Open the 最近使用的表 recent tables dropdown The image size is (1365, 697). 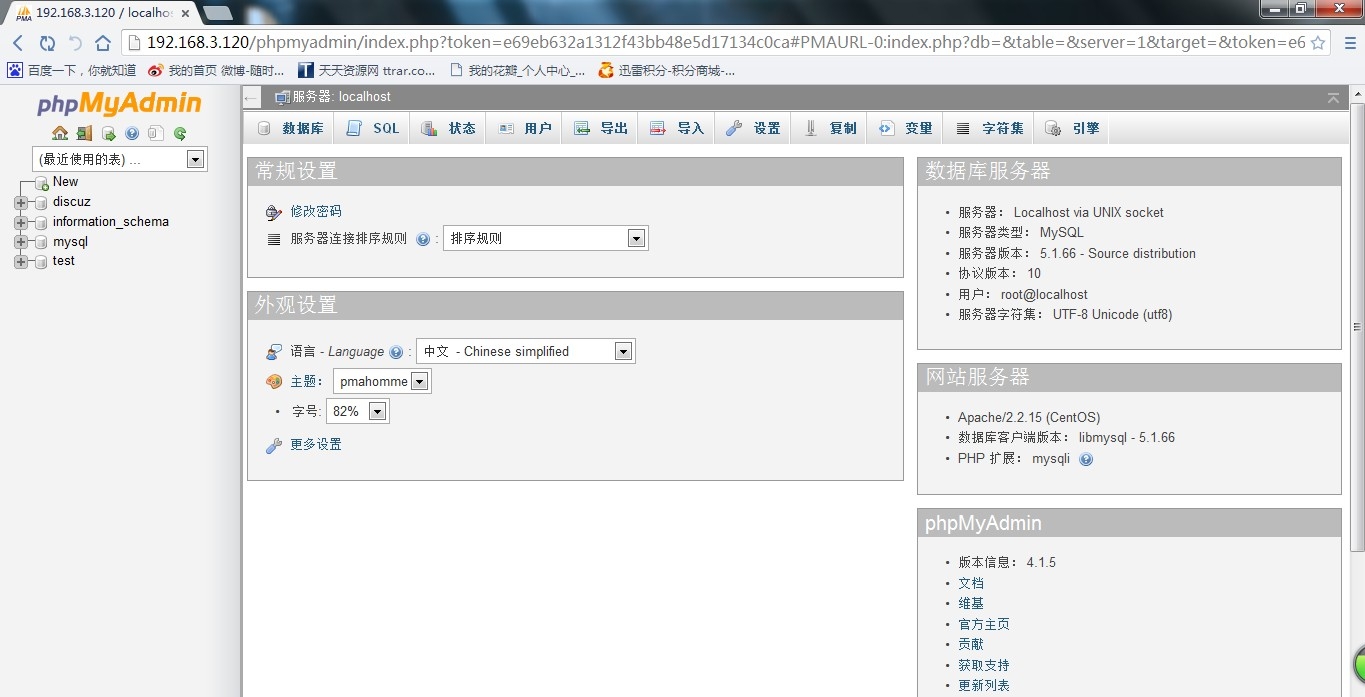click(x=120, y=159)
